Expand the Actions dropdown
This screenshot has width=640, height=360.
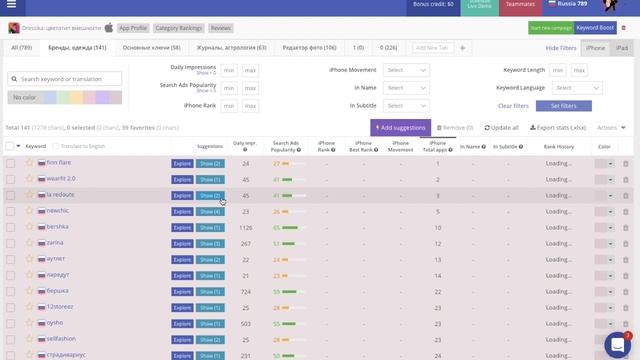point(611,128)
